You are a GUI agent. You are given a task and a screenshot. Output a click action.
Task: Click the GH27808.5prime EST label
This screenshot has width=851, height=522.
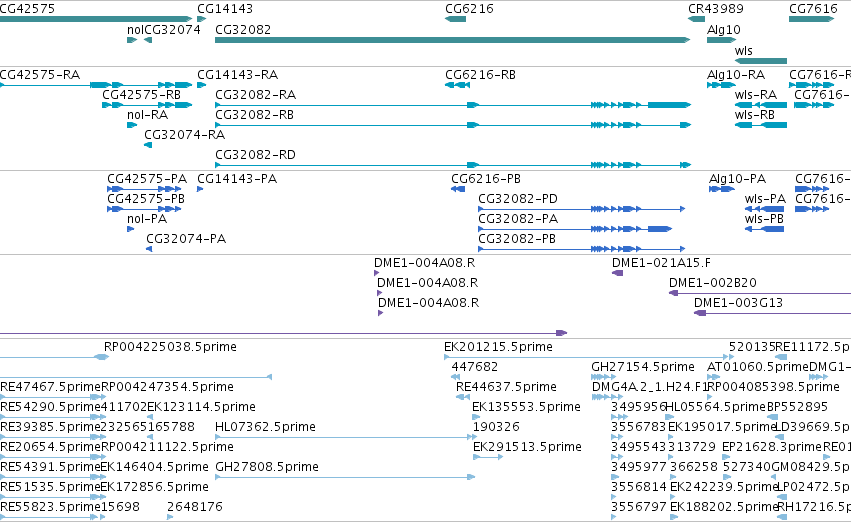[267, 467]
